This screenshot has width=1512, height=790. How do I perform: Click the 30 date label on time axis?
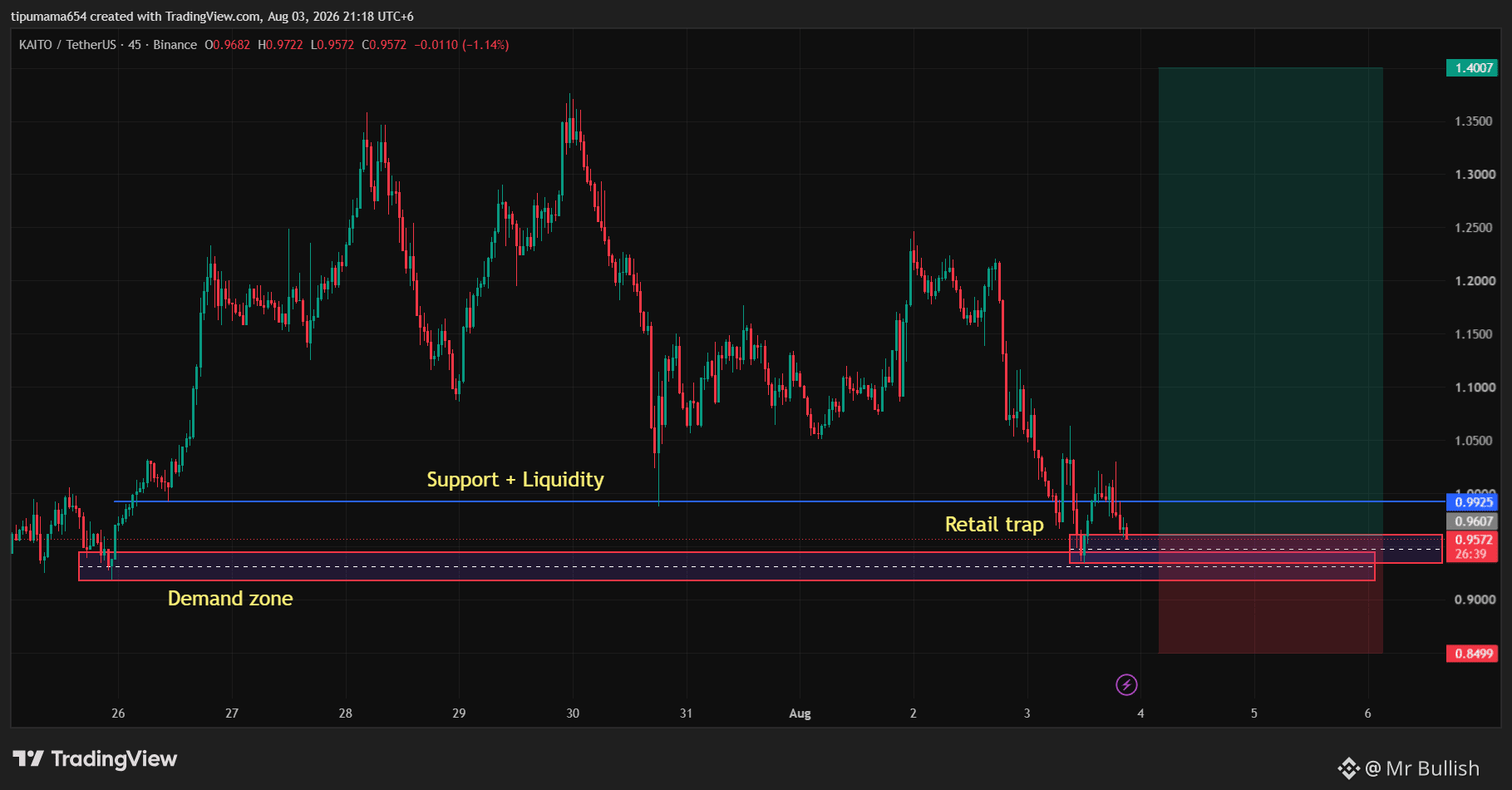pyautogui.click(x=573, y=713)
